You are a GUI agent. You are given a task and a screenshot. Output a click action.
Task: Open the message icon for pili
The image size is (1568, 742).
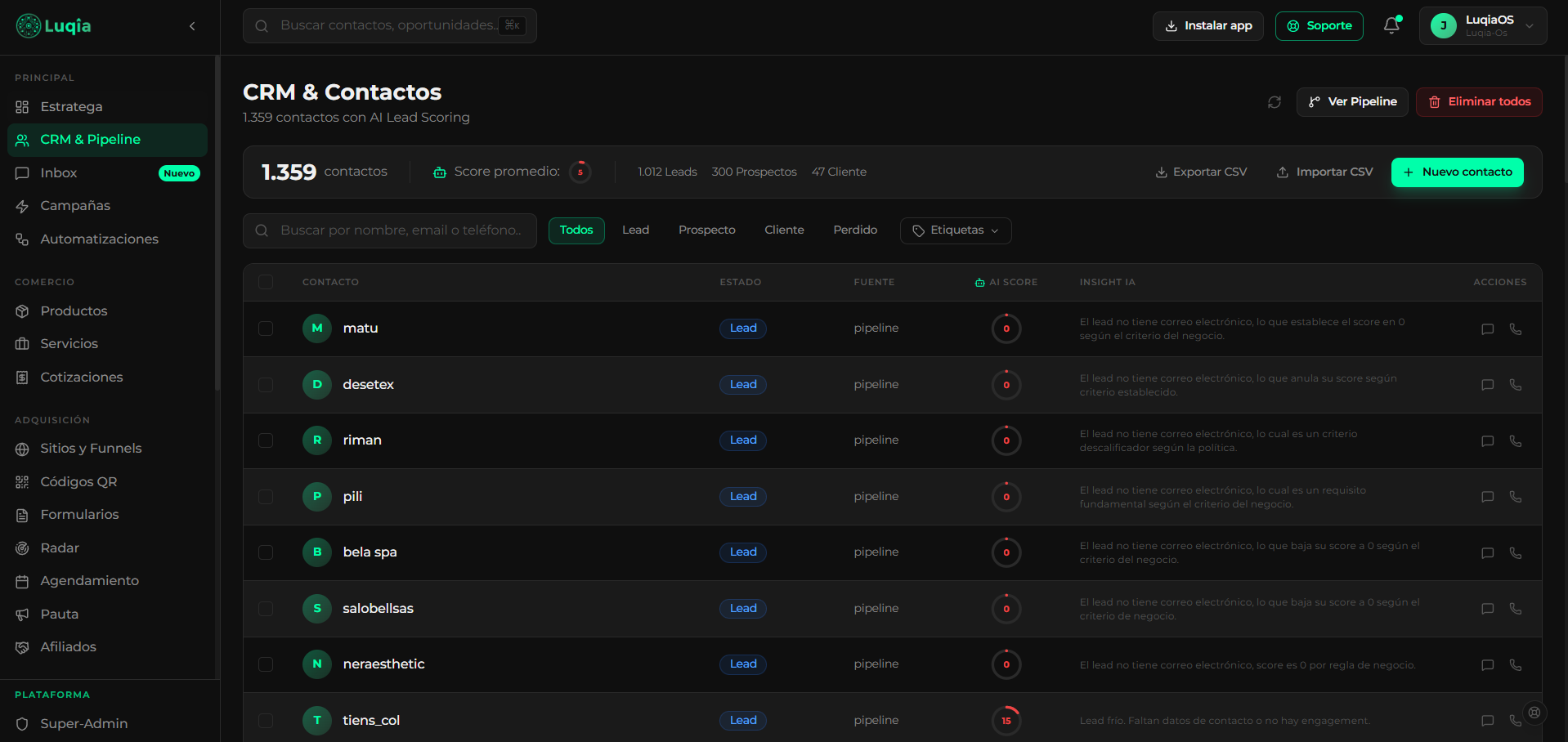[1487, 497]
